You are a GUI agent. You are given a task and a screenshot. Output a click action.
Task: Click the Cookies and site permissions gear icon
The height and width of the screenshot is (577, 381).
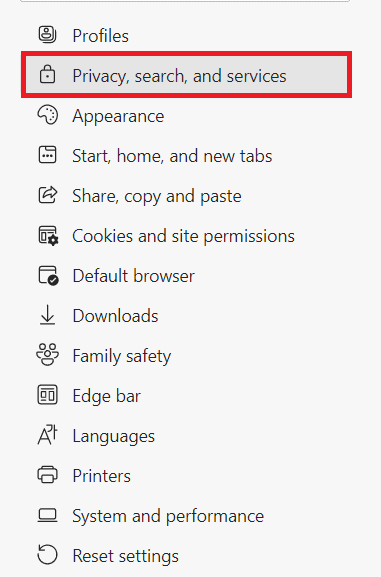tap(48, 236)
